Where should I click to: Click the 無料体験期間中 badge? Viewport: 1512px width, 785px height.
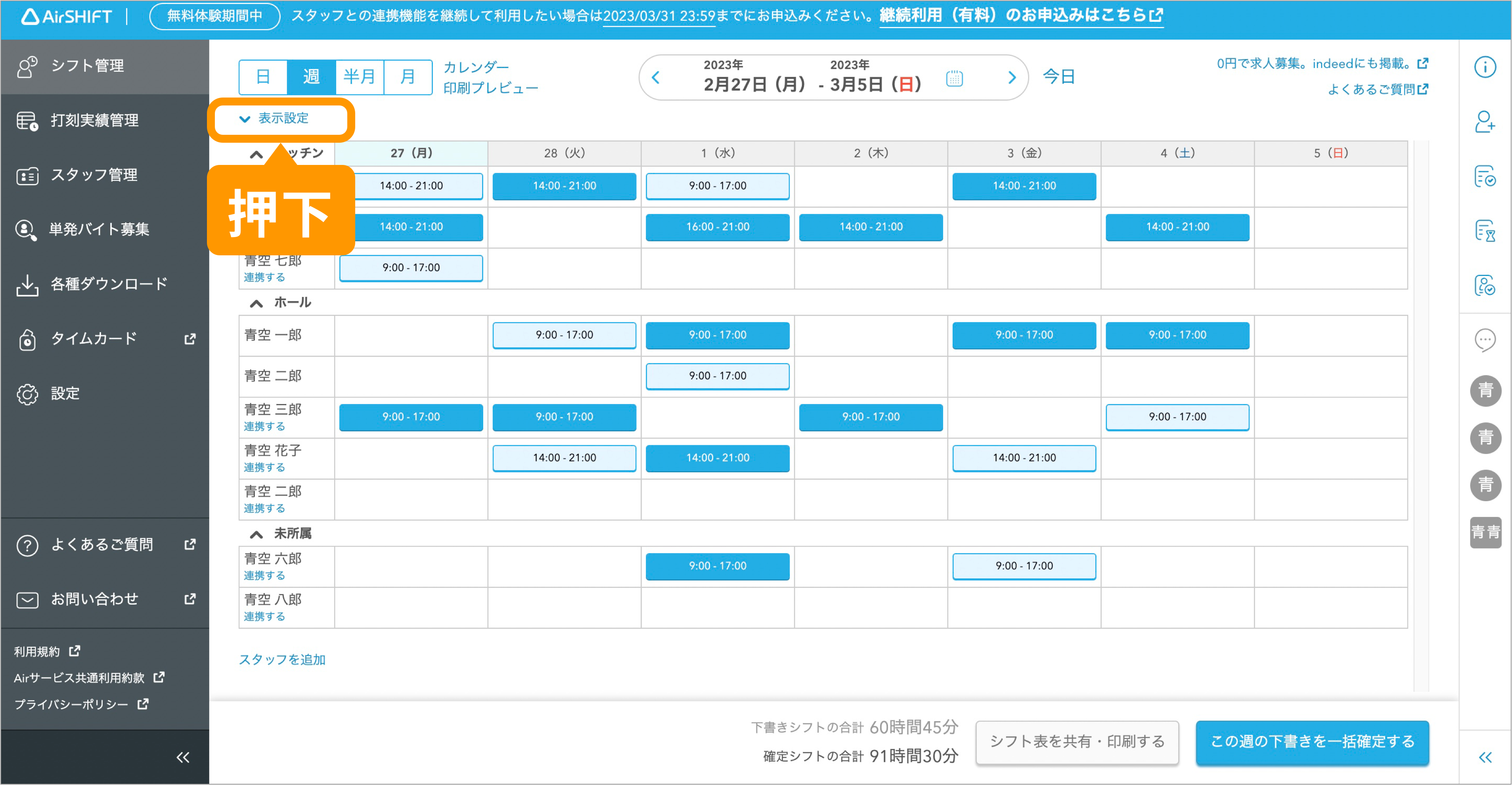coord(215,16)
